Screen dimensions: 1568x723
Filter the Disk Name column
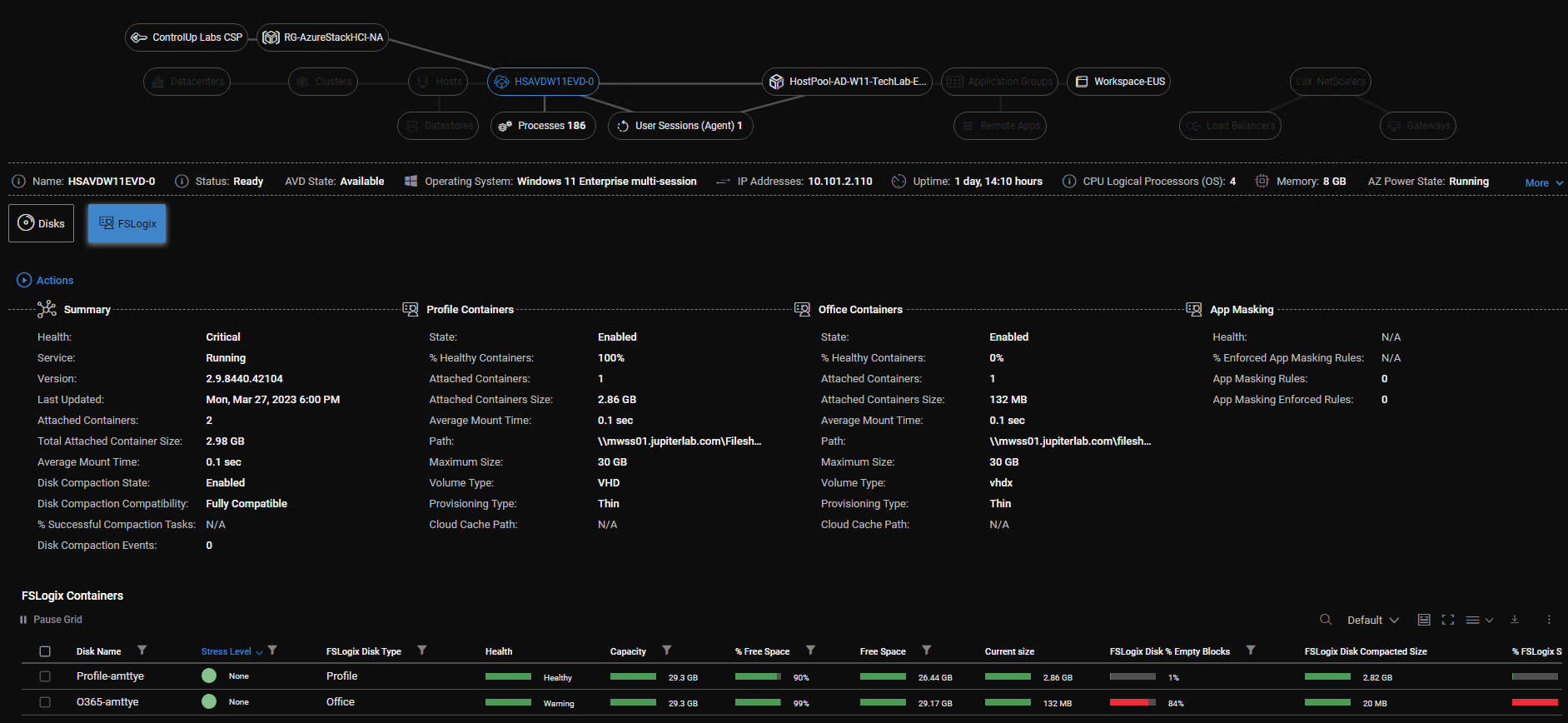click(142, 651)
